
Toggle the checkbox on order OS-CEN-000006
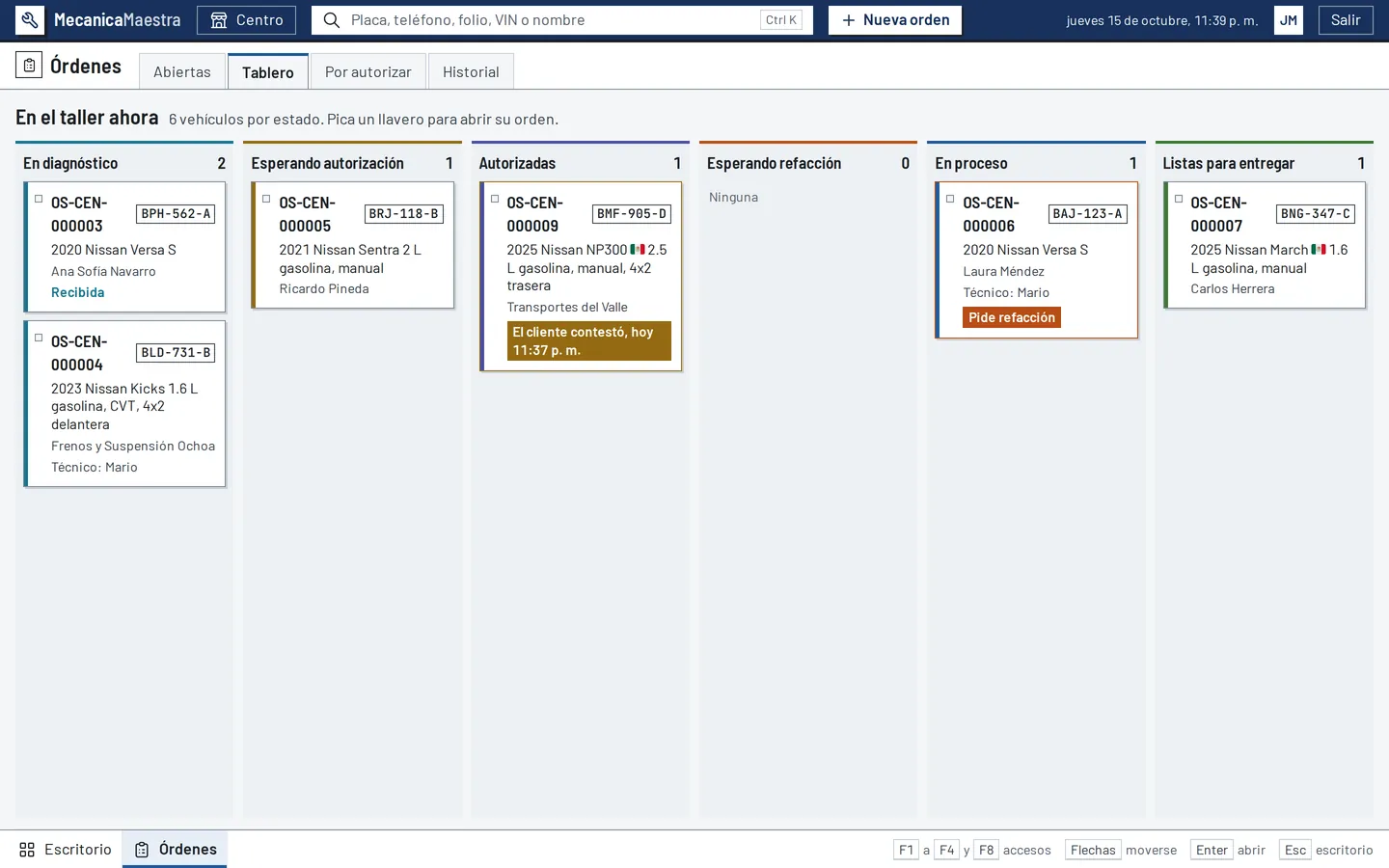[x=950, y=199]
